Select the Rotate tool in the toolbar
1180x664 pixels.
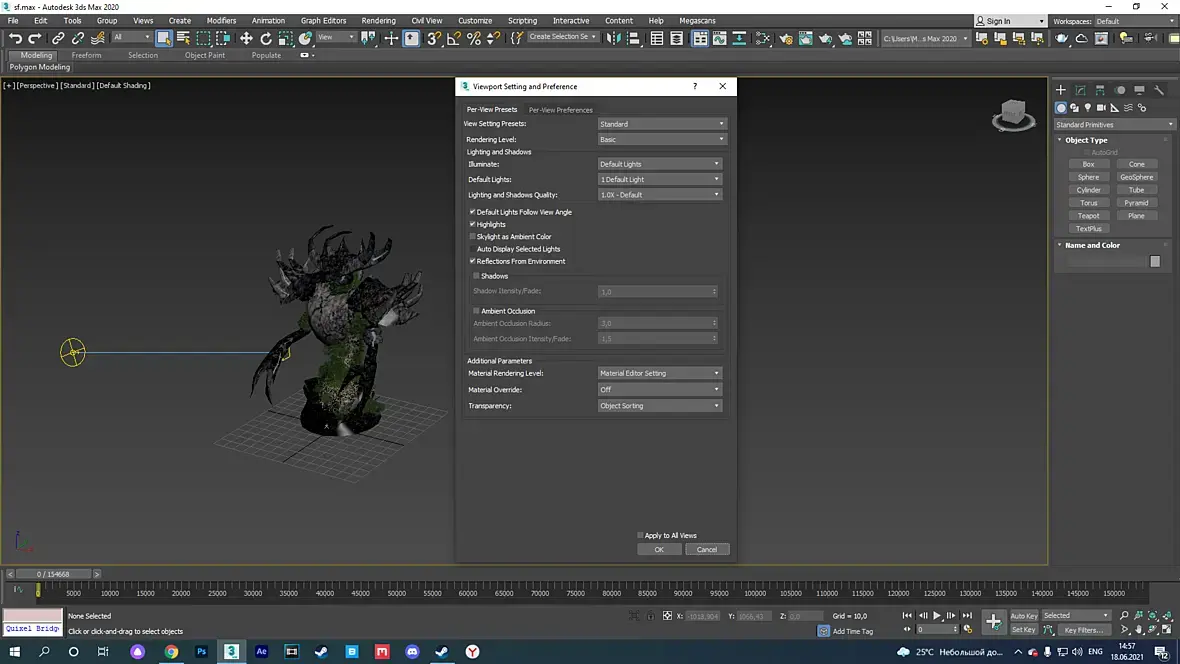click(x=266, y=38)
